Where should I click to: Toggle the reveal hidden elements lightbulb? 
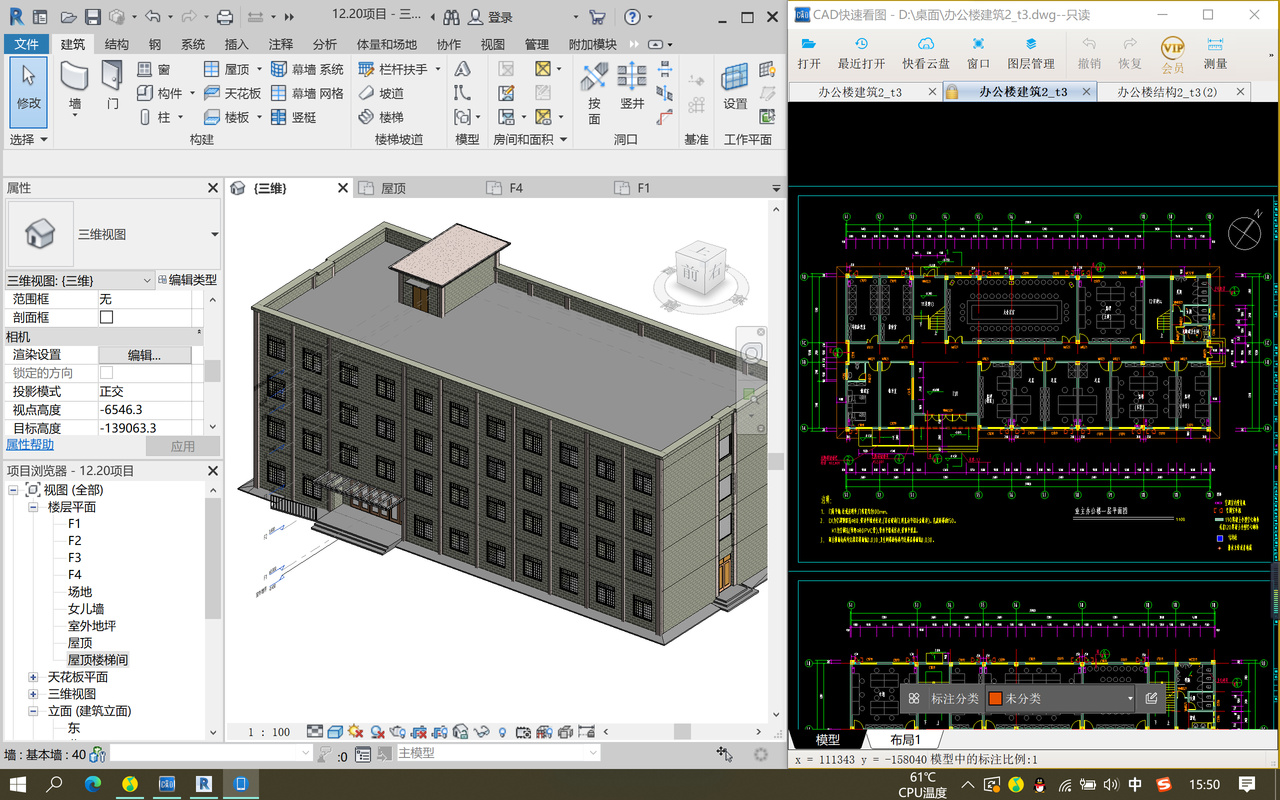click(x=502, y=733)
